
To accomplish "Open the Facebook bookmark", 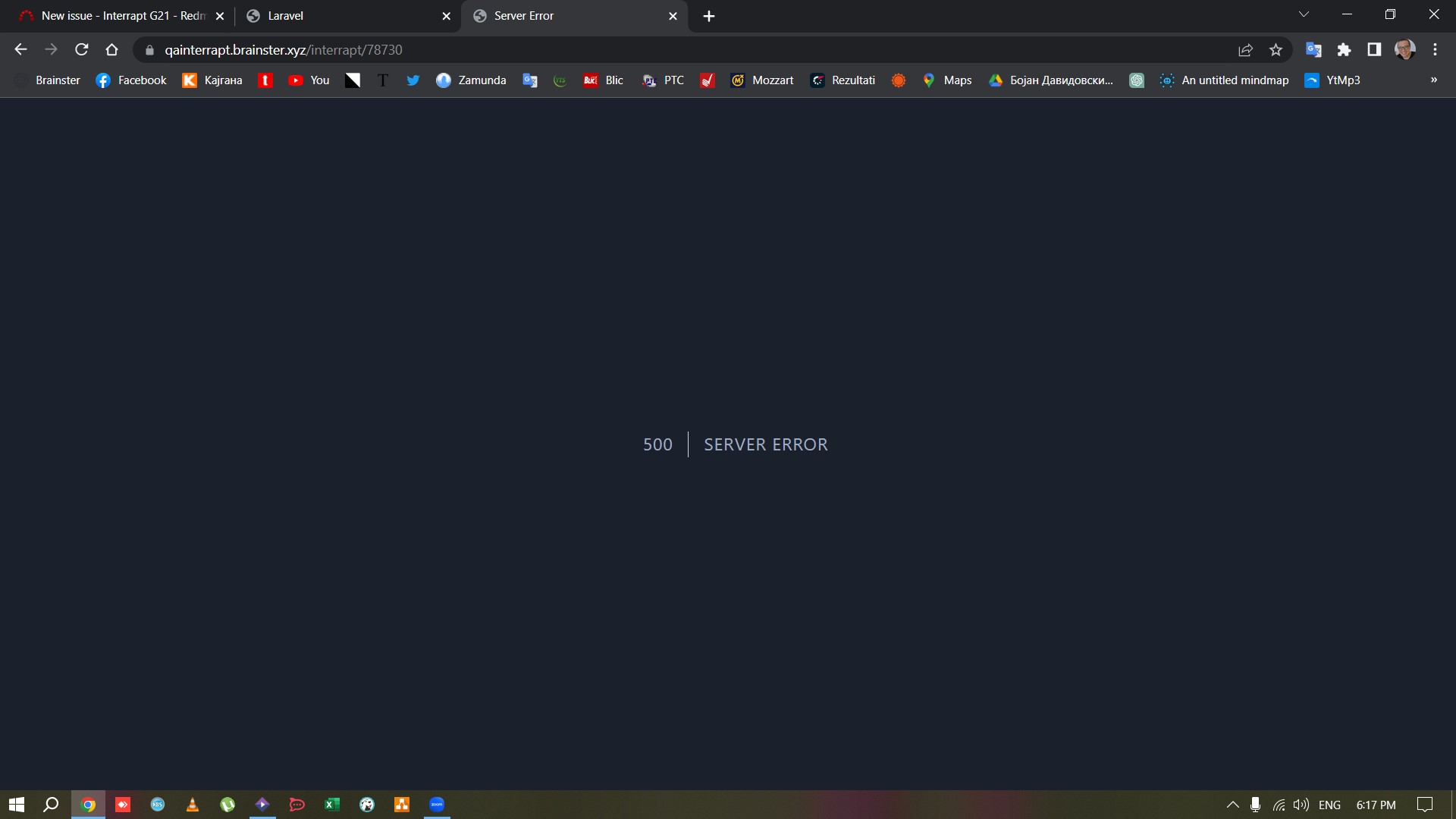I will pos(131,80).
